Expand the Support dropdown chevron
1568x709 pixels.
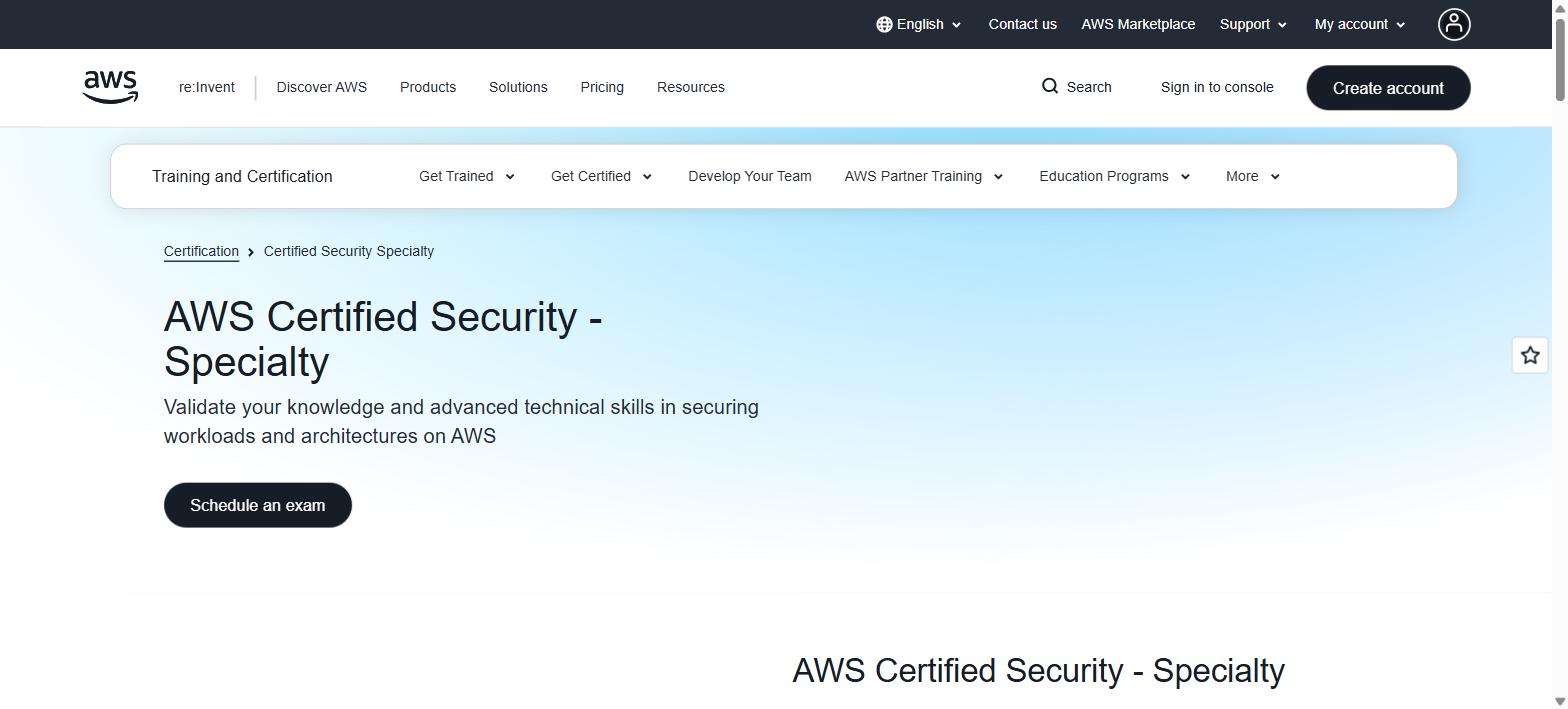click(x=1282, y=25)
